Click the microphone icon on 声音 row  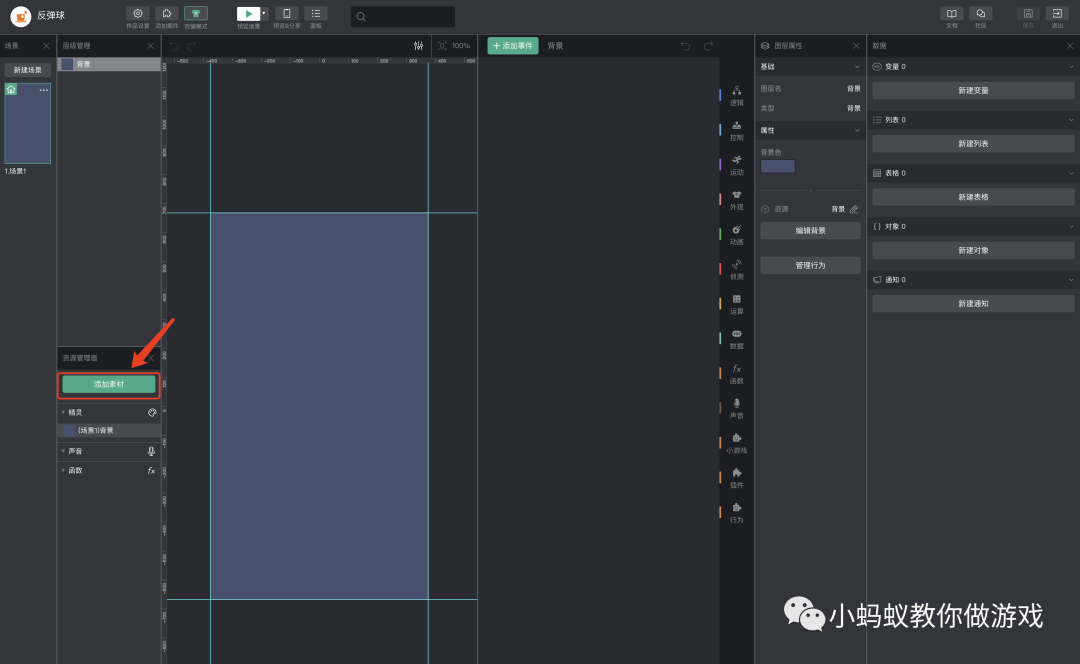(152, 451)
